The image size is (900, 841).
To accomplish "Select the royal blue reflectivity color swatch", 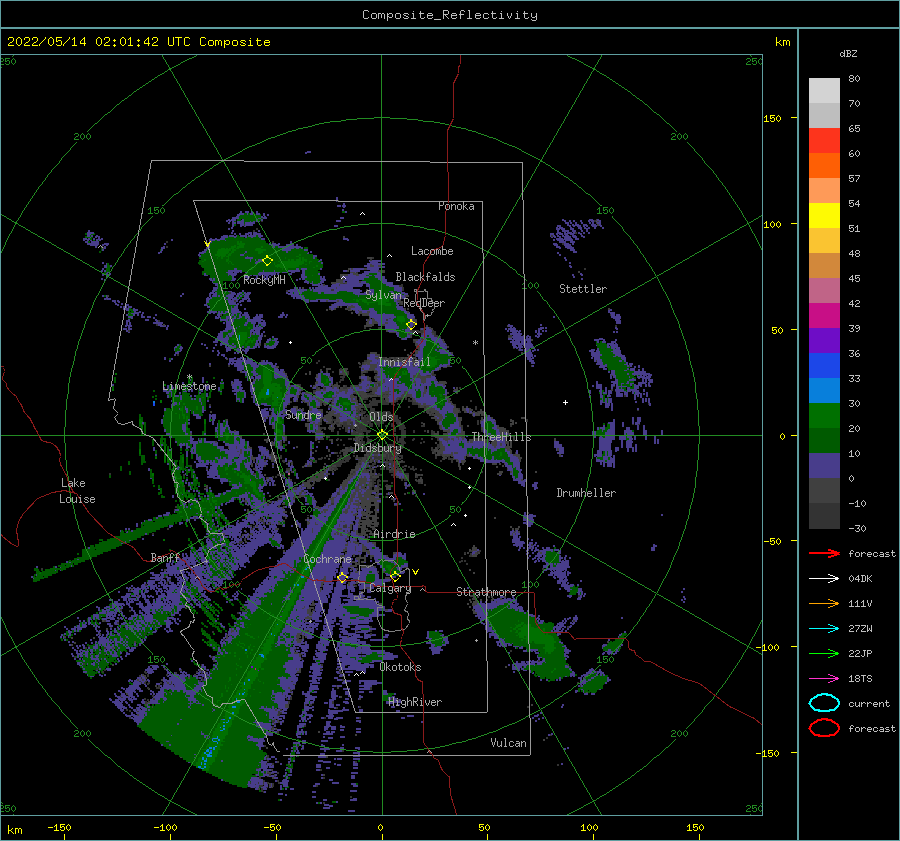I will (x=824, y=365).
